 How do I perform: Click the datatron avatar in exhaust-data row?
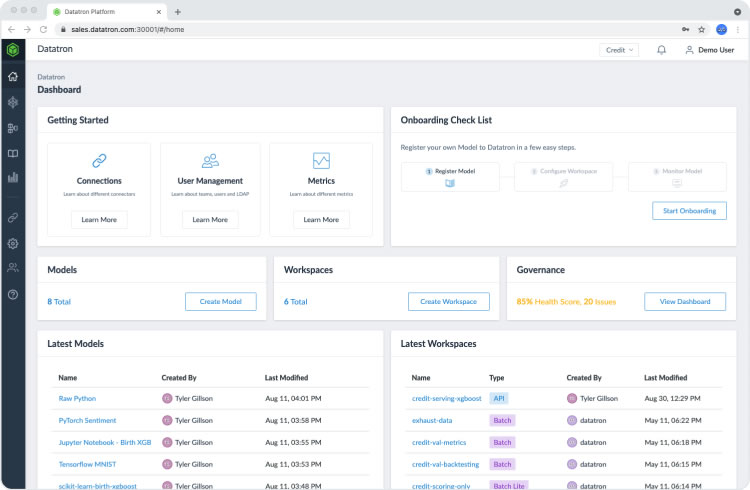pyautogui.click(x=572, y=420)
